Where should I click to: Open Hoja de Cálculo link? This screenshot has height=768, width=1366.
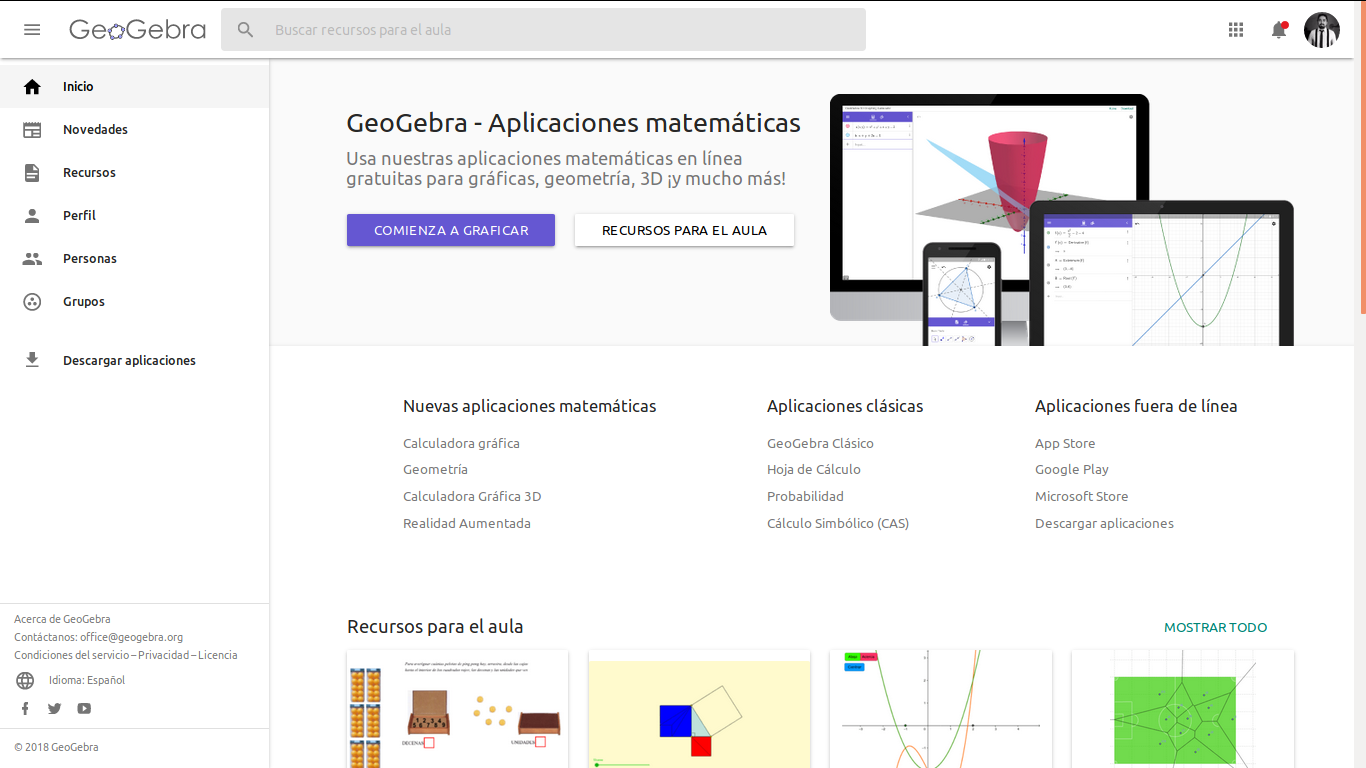(814, 469)
